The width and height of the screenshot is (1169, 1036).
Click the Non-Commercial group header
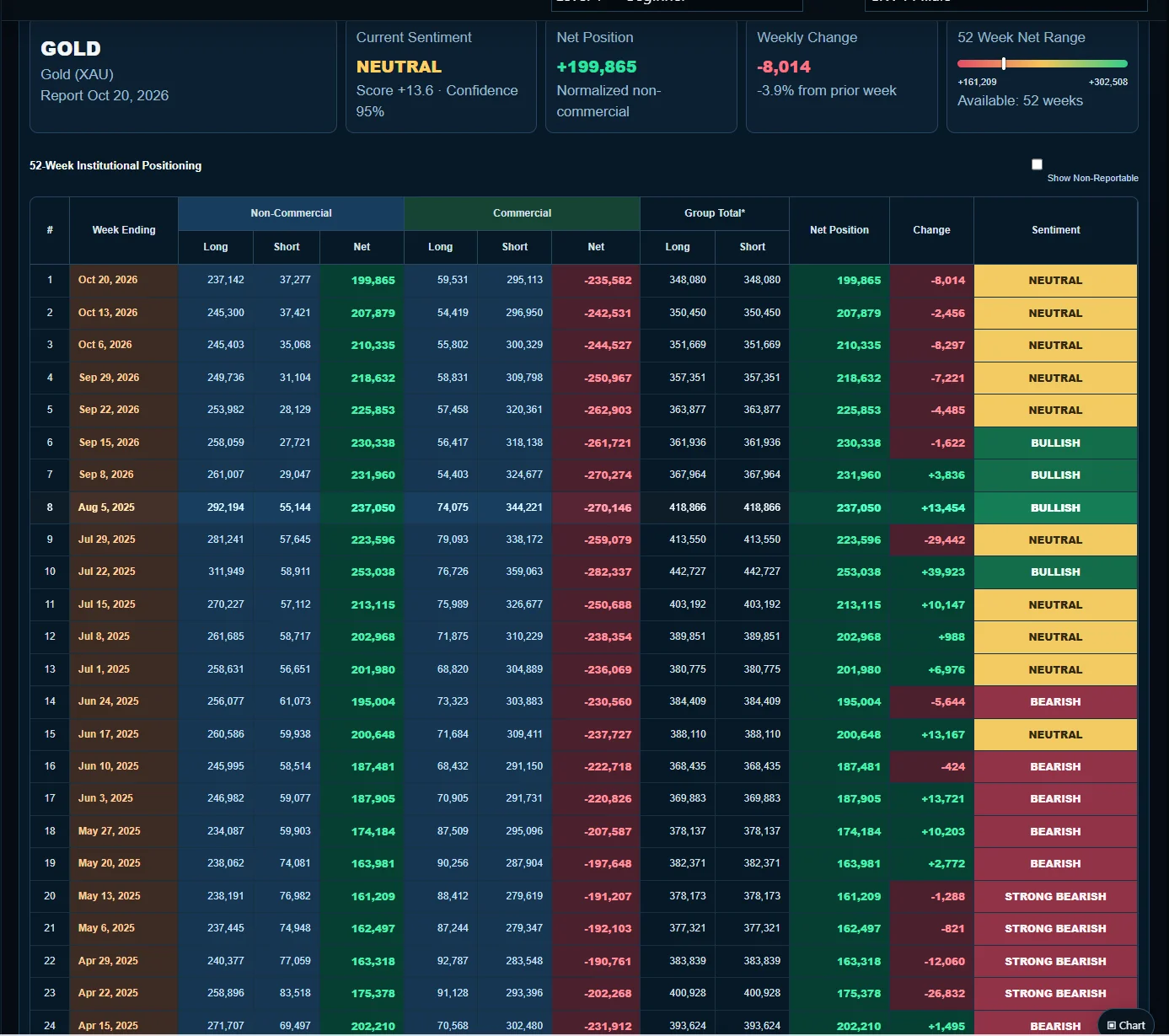tap(291, 213)
